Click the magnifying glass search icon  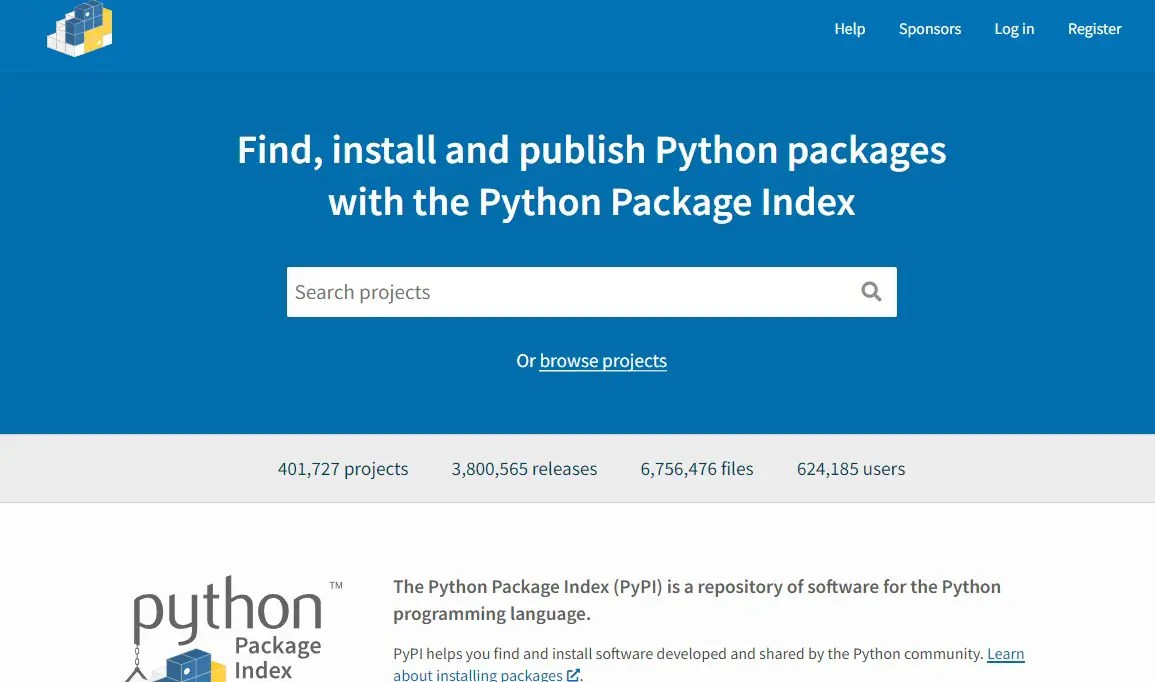870,291
